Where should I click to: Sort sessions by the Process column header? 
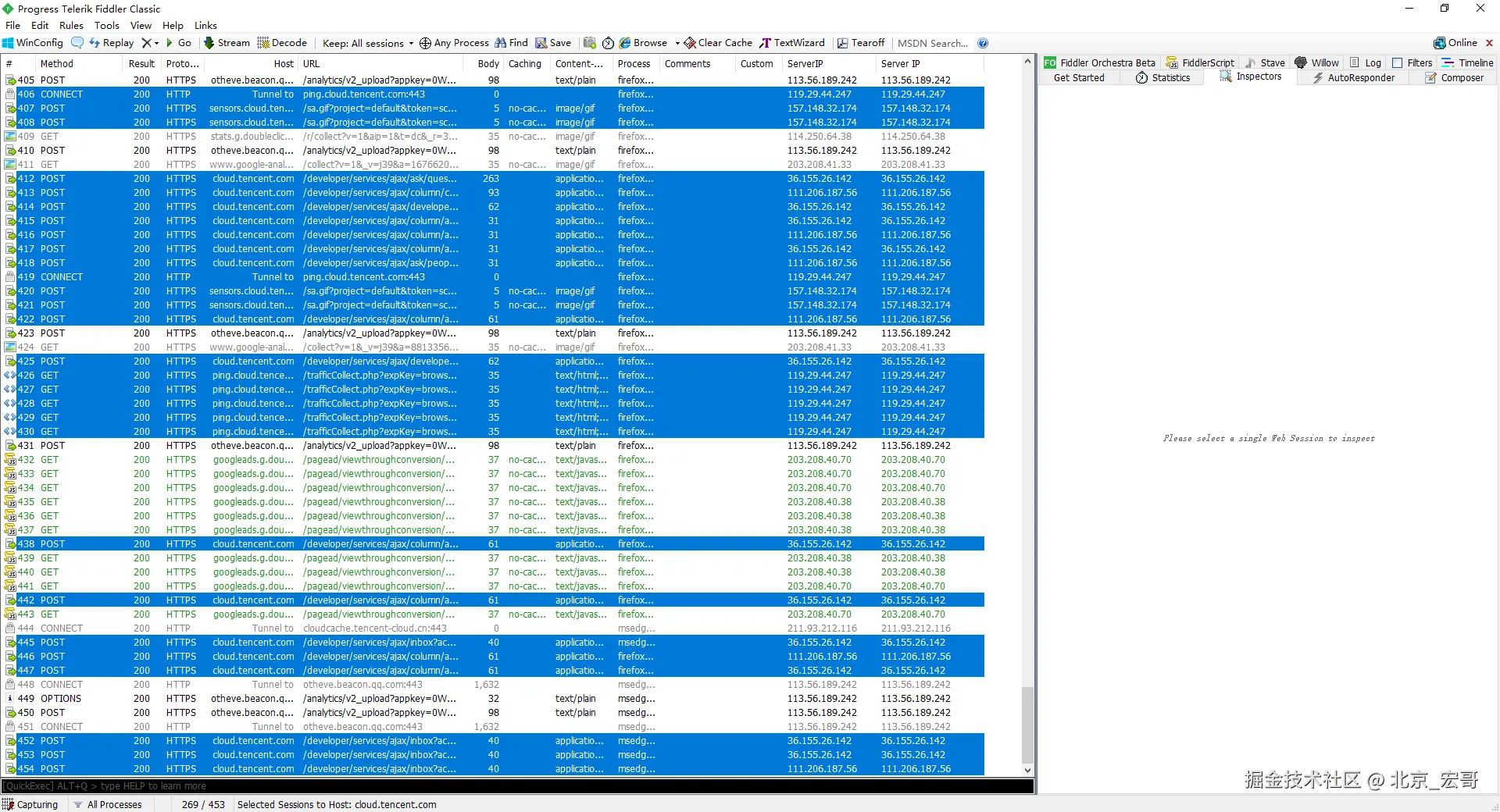coord(634,64)
